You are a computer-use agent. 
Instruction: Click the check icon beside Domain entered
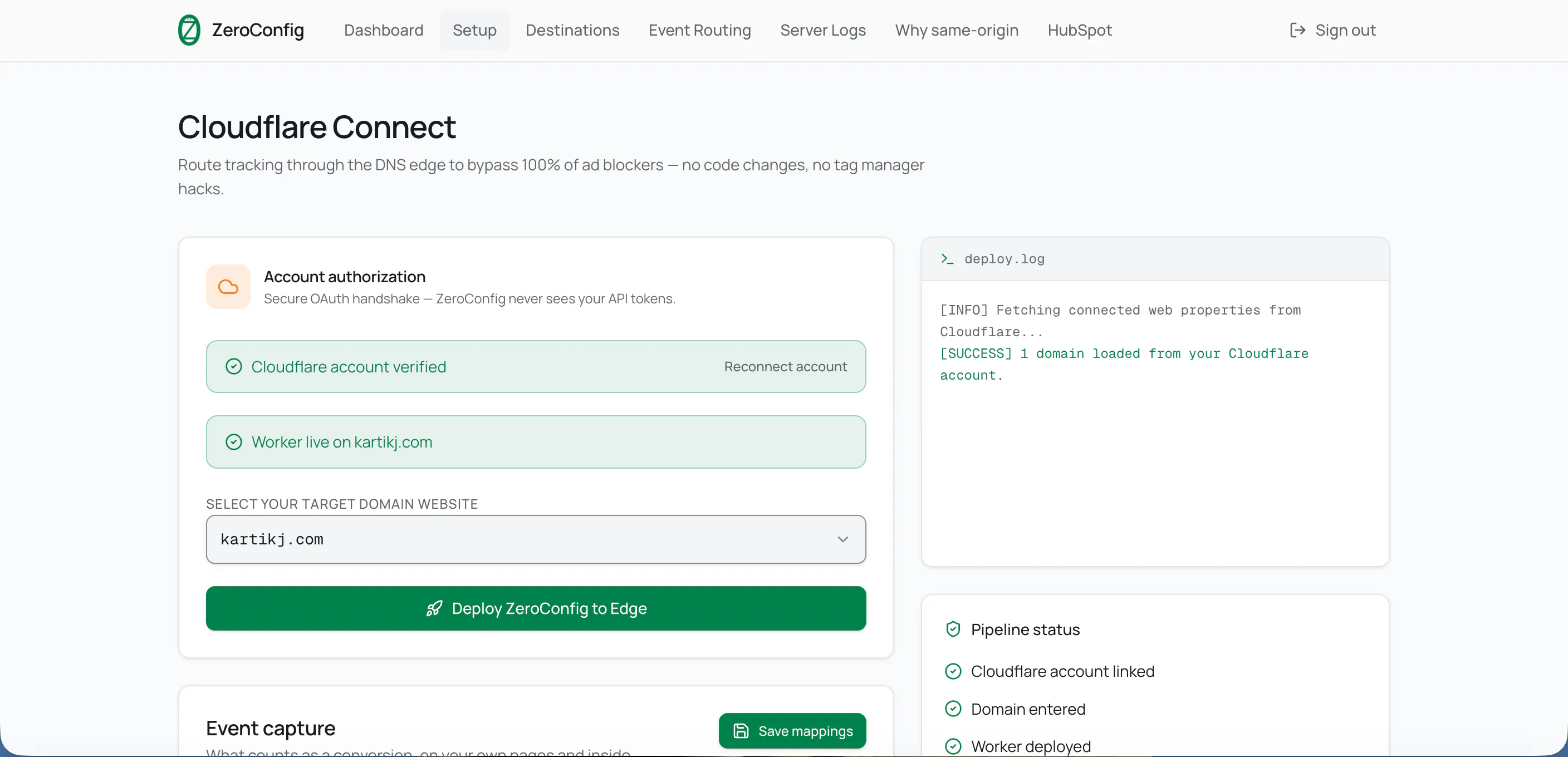pos(953,709)
